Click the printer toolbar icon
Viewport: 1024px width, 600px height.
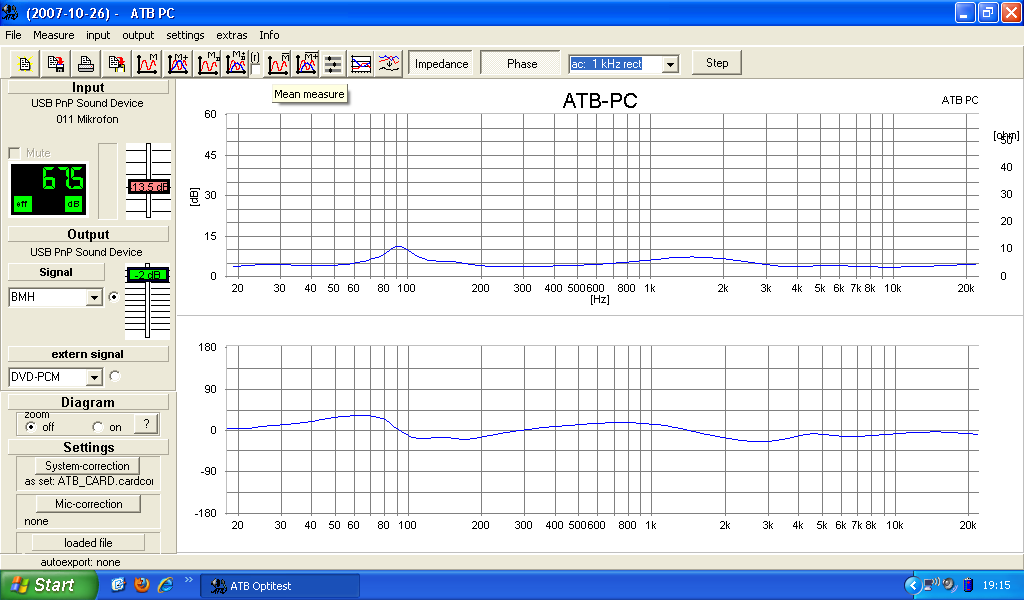pyautogui.click(x=86, y=64)
